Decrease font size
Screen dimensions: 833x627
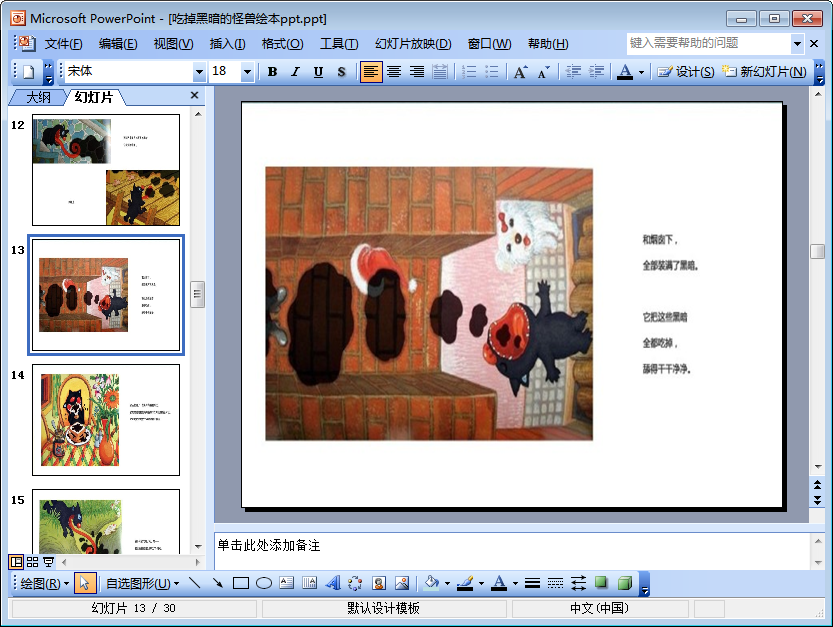coord(543,72)
